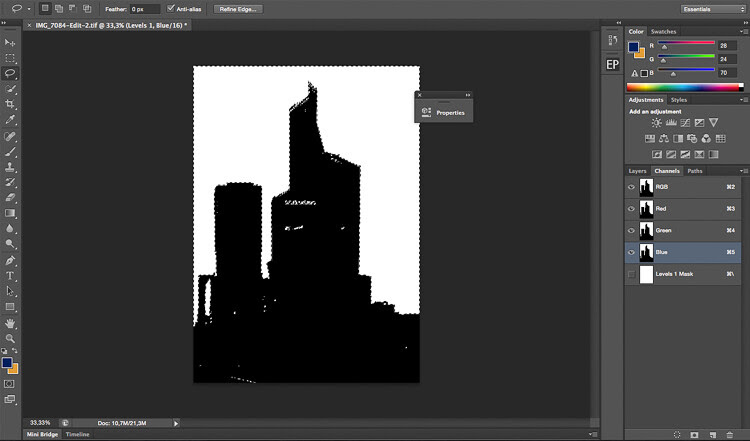This screenshot has width=750, height=441.
Task: Add a Photo Filter adjustment
Action: (692, 139)
